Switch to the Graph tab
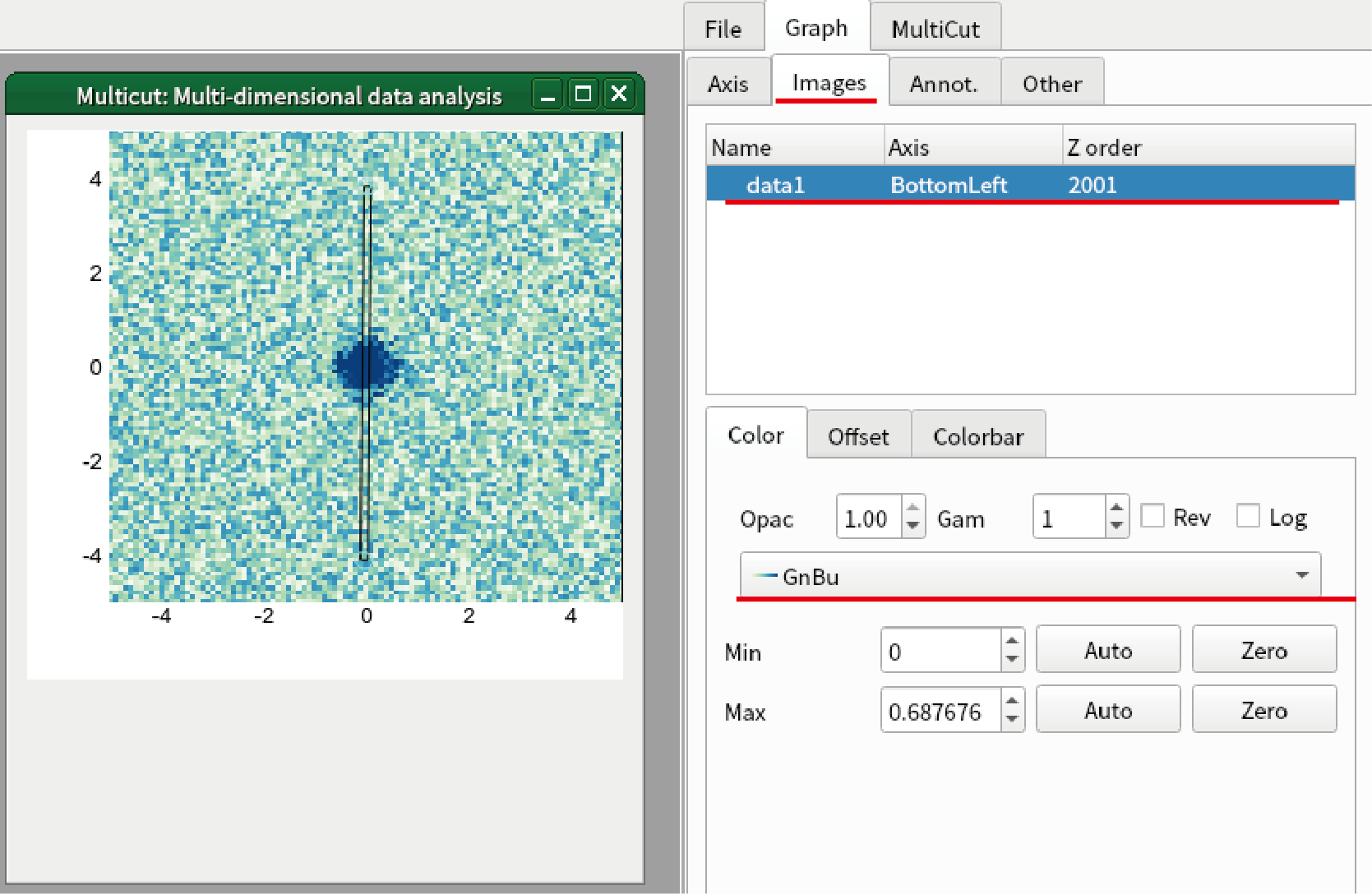The height and width of the screenshot is (894, 1372). click(x=816, y=28)
